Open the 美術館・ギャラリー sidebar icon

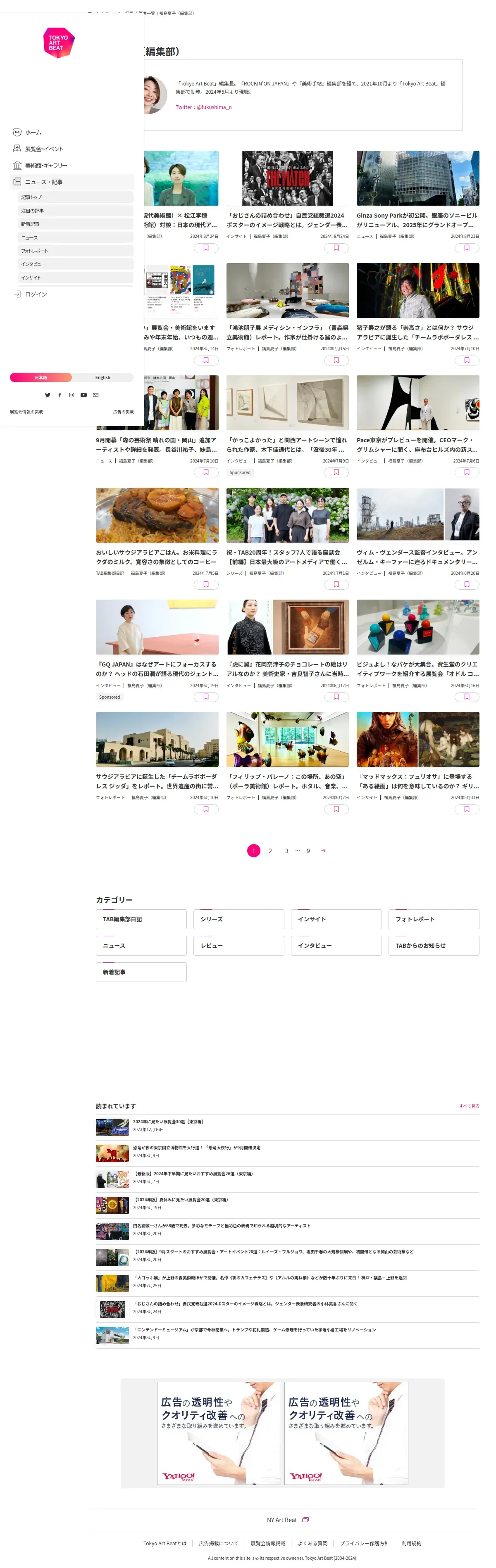pos(17,165)
